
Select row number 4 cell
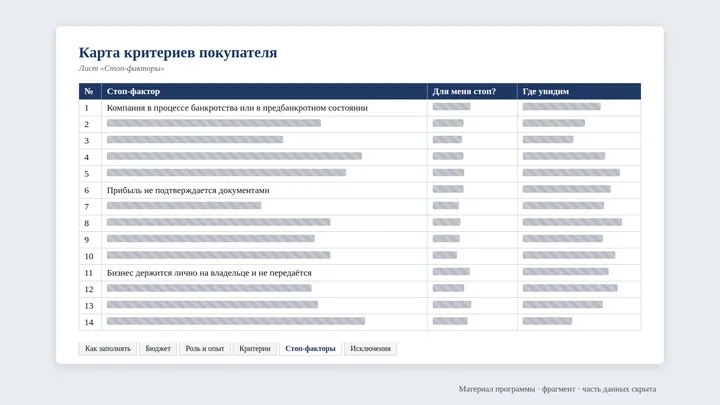(x=90, y=158)
